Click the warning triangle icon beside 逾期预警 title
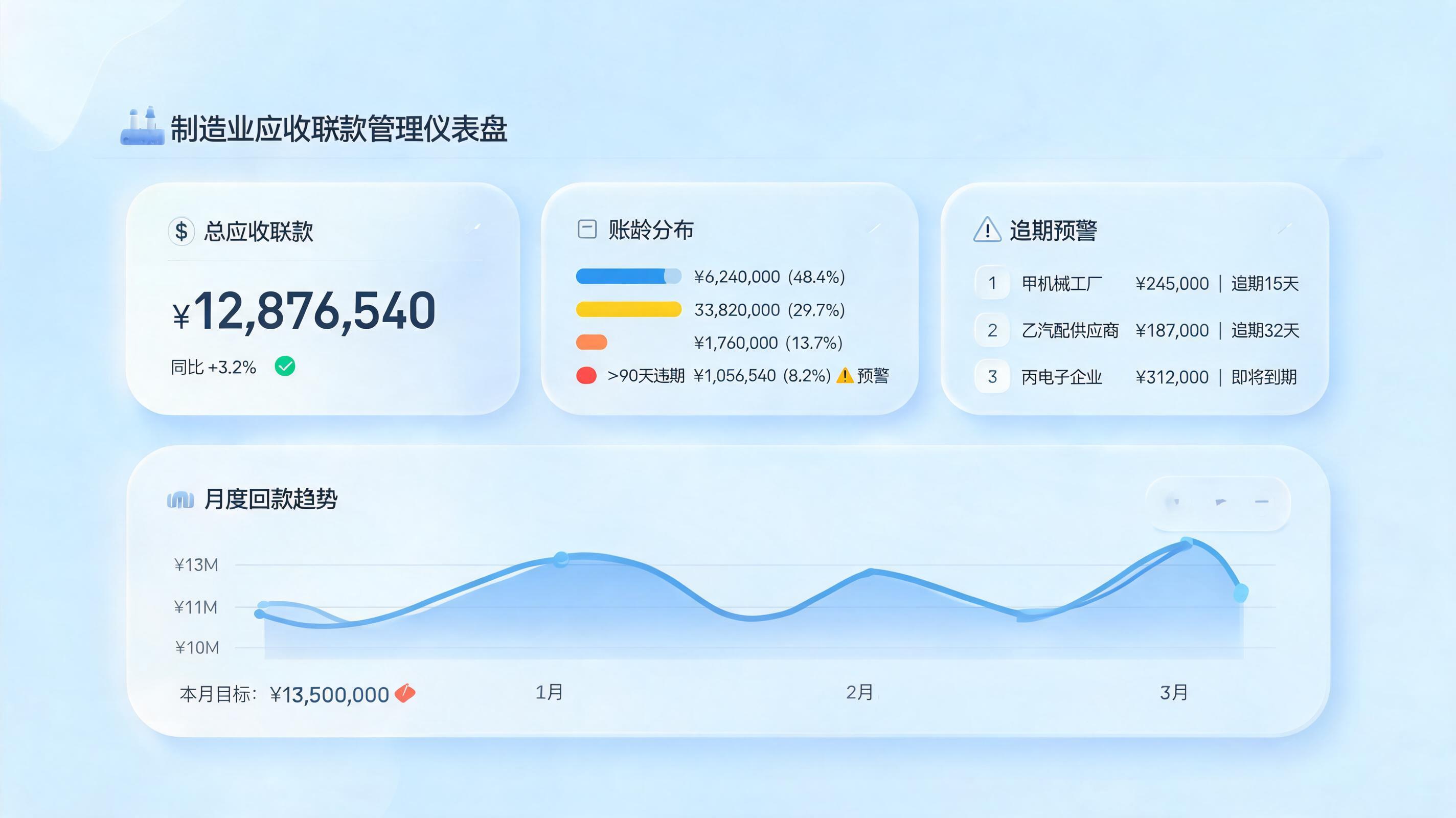 click(987, 230)
